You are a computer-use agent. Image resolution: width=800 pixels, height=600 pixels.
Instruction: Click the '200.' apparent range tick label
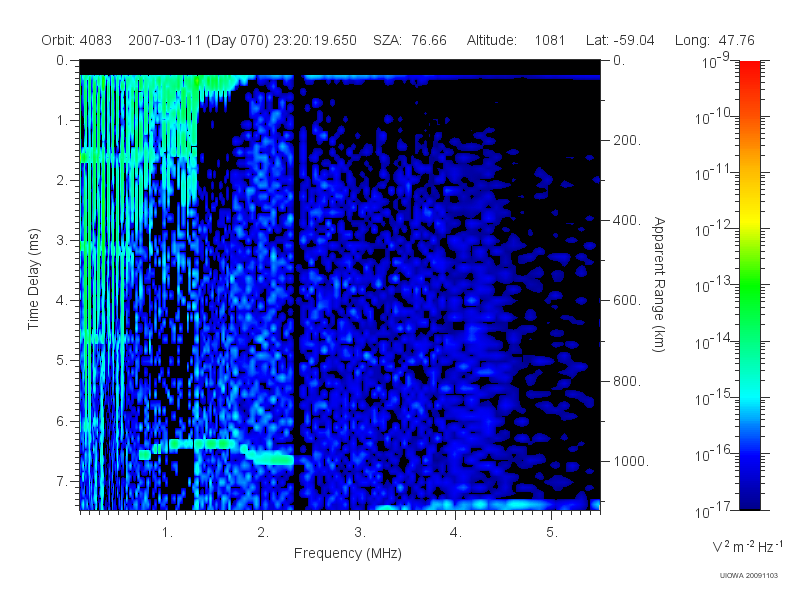[627, 140]
